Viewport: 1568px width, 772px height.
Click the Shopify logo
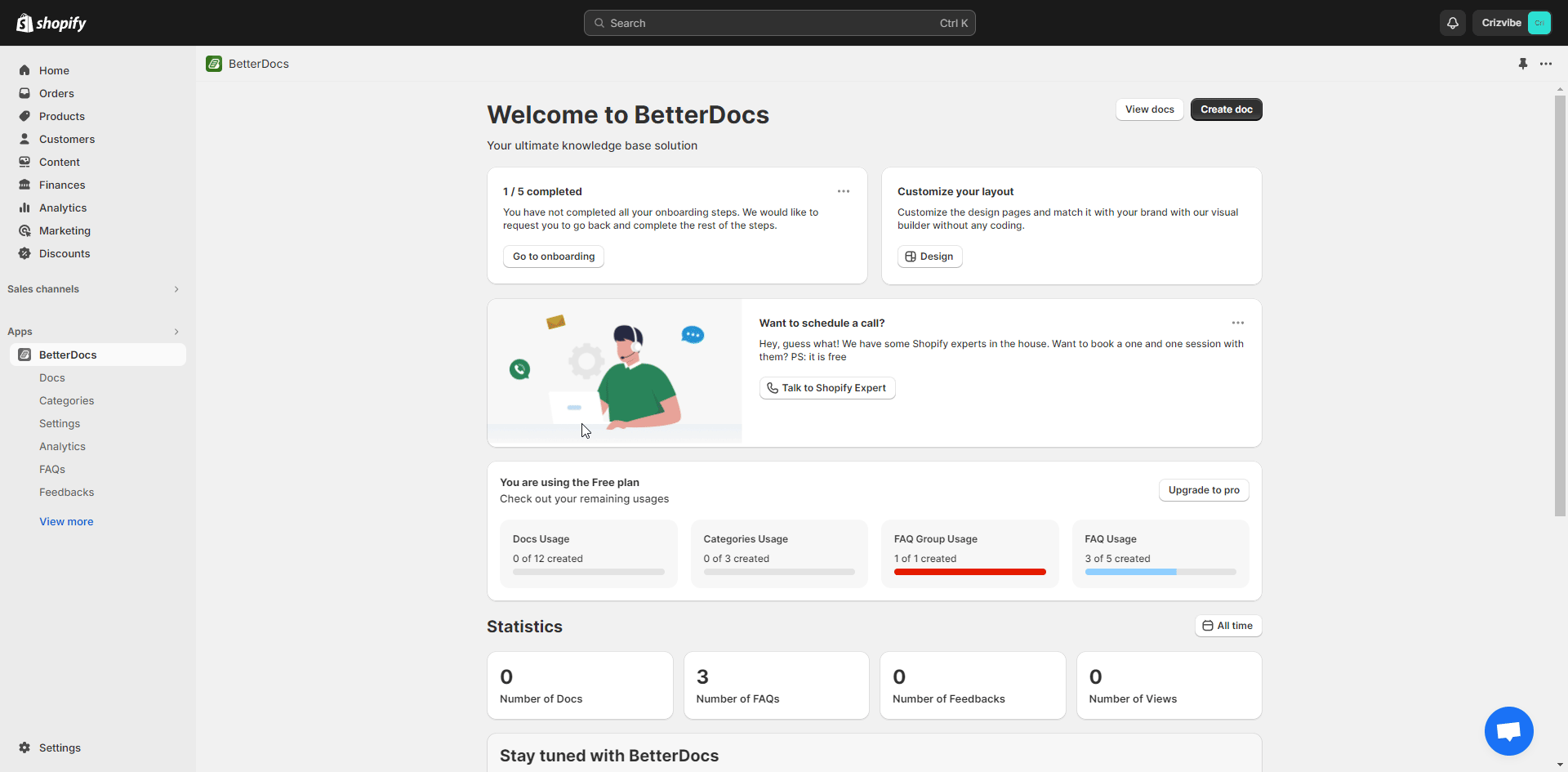tap(51, 23)
